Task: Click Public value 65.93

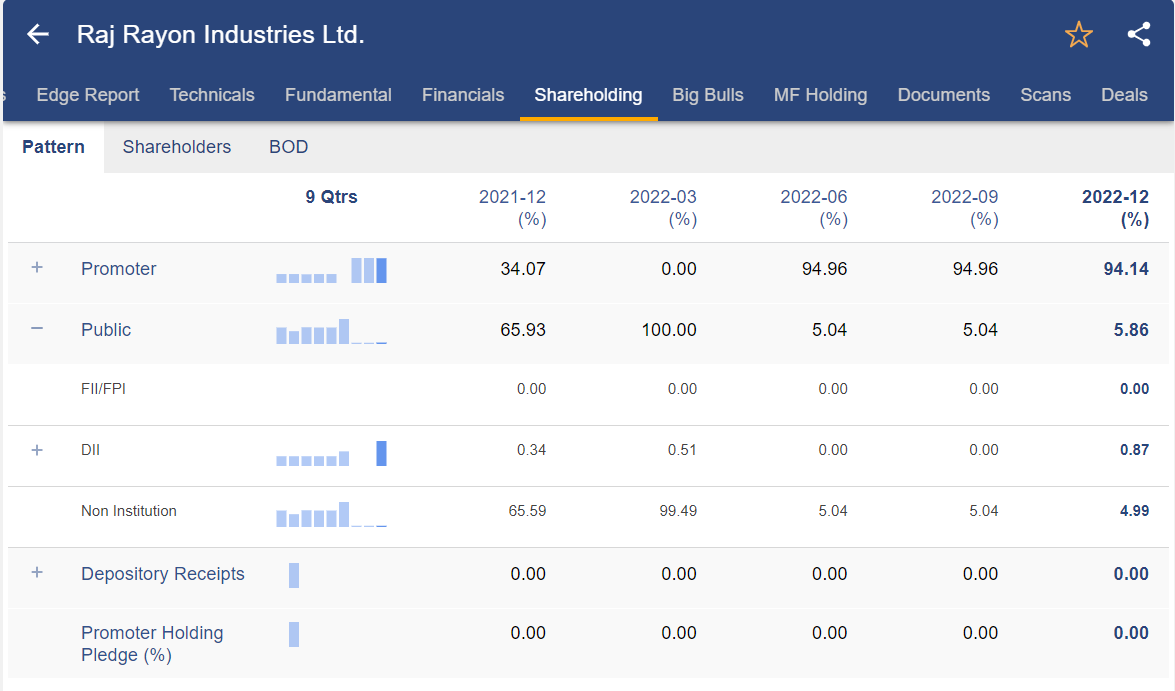Action: click(x=523, y=330)
